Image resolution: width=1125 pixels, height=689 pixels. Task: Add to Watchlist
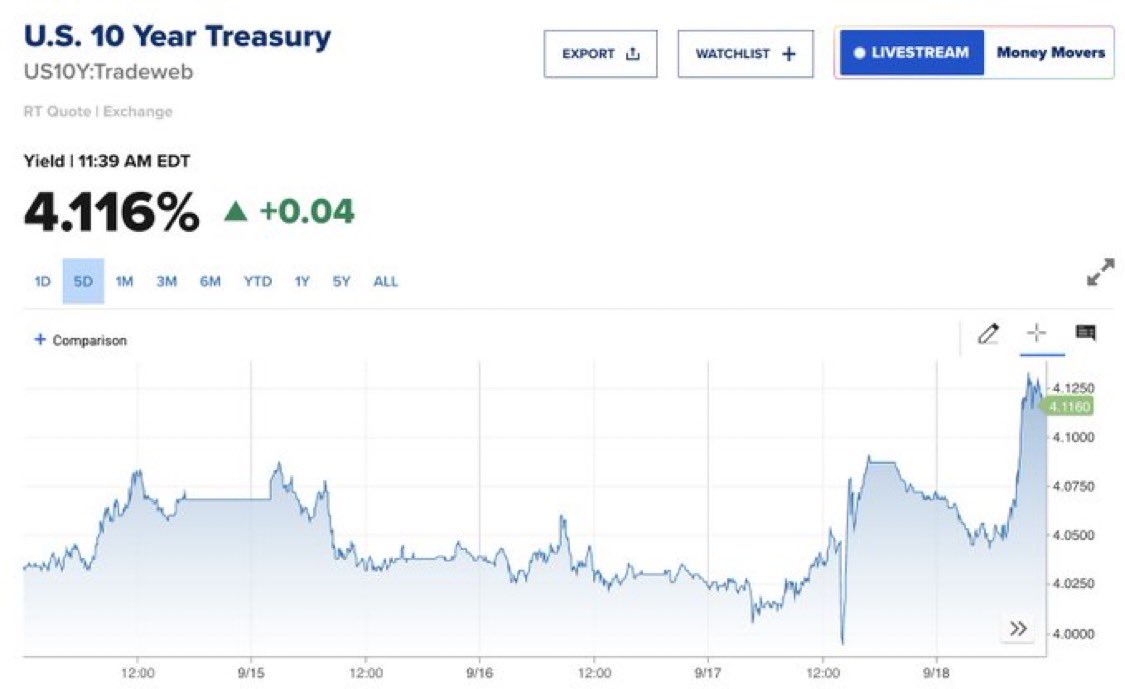click(x=745, y=54)
